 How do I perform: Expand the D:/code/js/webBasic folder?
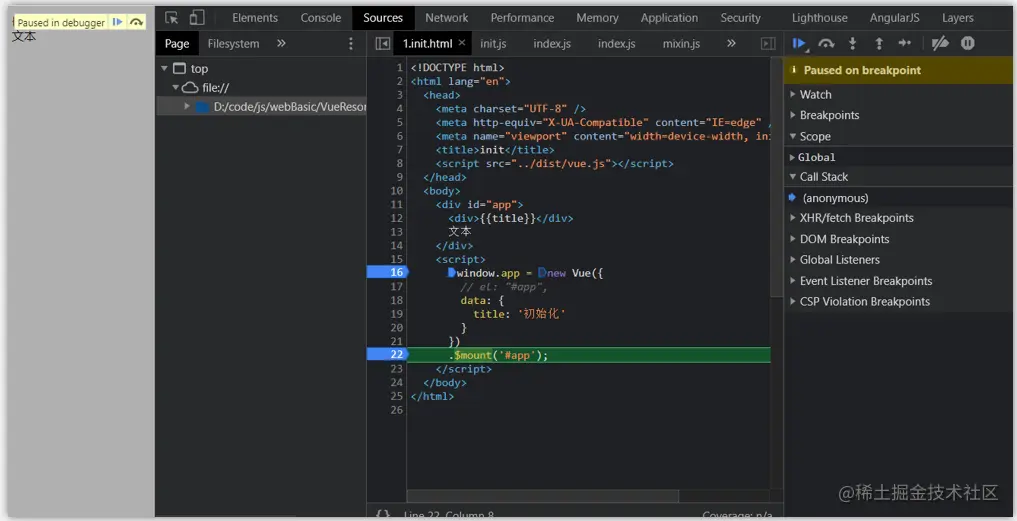pos(187,106)
